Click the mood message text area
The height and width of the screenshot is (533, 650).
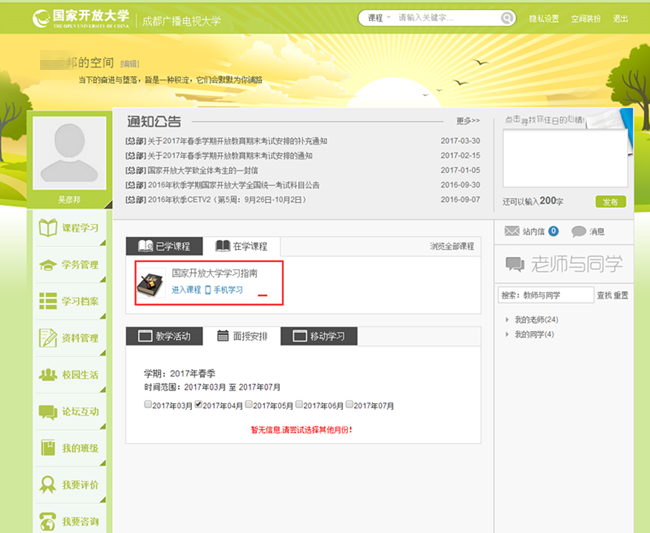565,158
